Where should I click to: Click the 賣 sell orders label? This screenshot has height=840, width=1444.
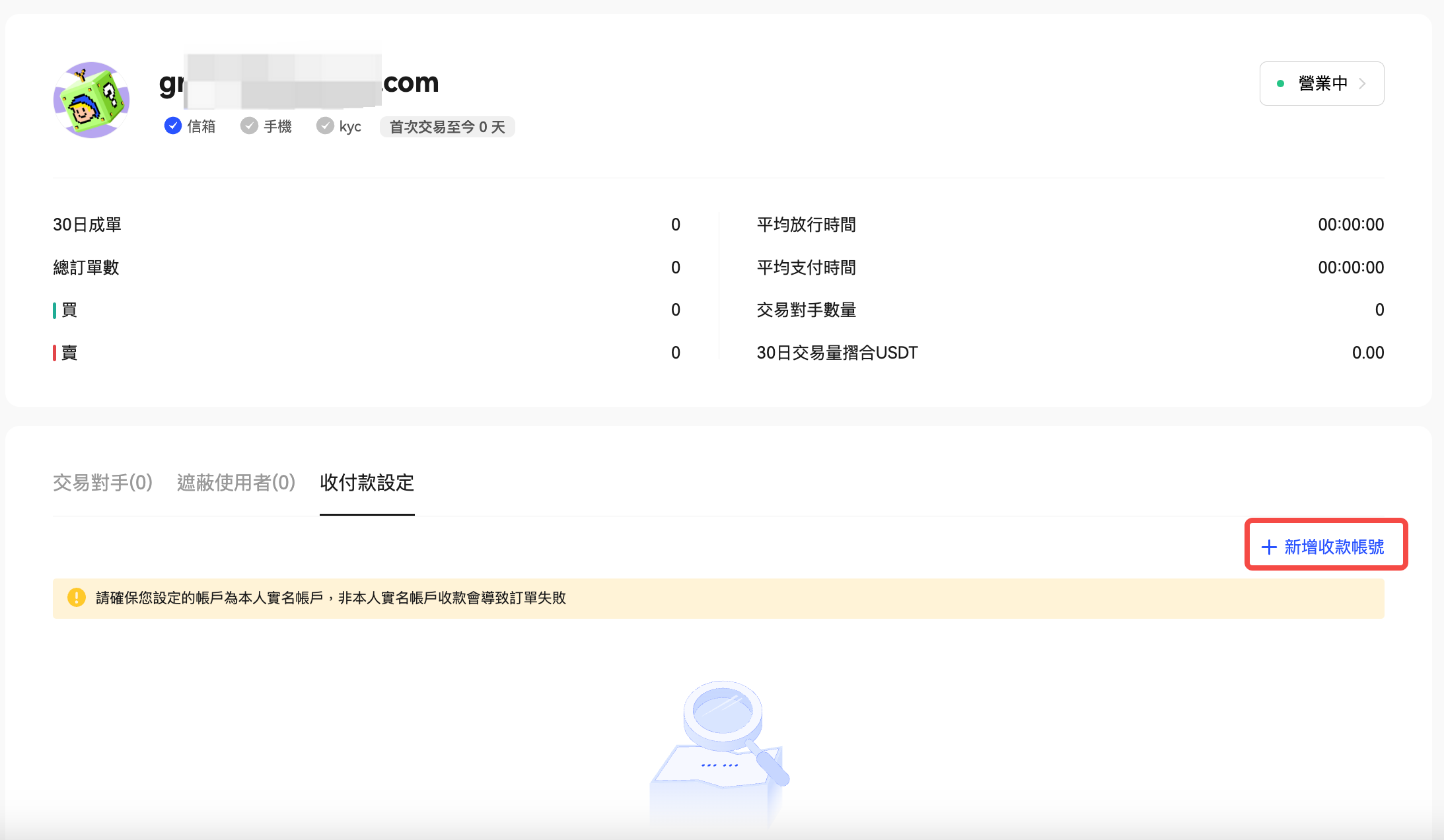tap(69, 353)
